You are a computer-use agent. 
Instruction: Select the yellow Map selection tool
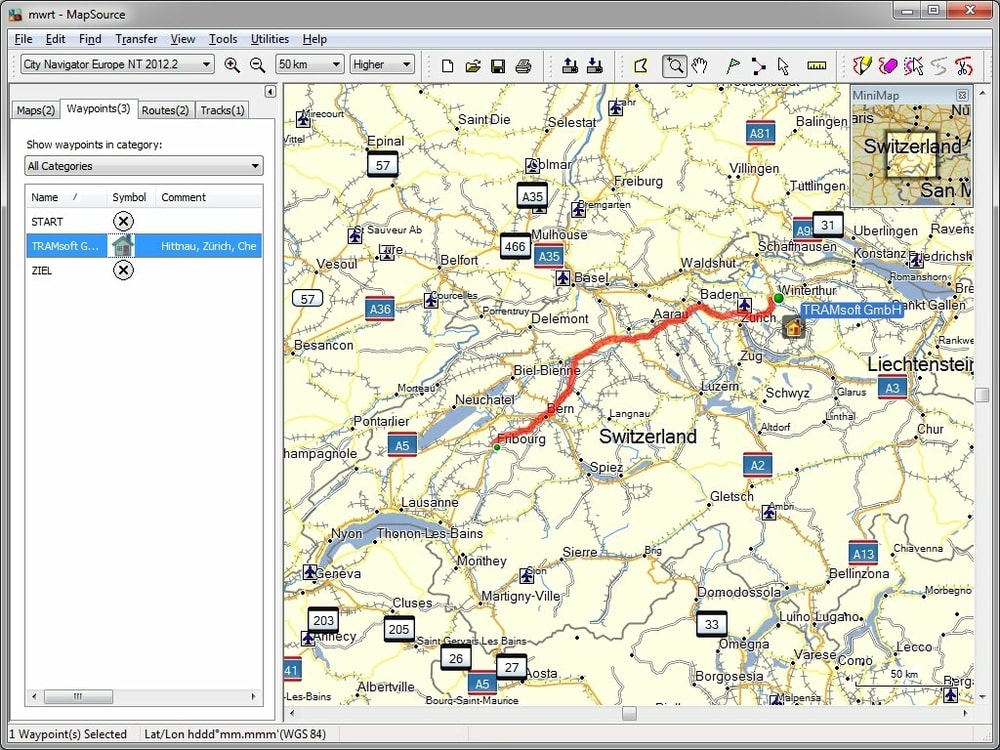coord(641,65)
